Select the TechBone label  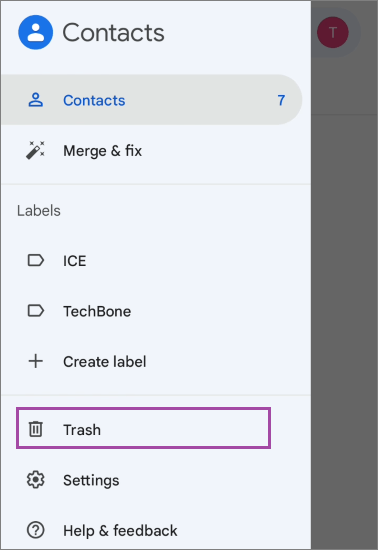(x=97, y=311)
